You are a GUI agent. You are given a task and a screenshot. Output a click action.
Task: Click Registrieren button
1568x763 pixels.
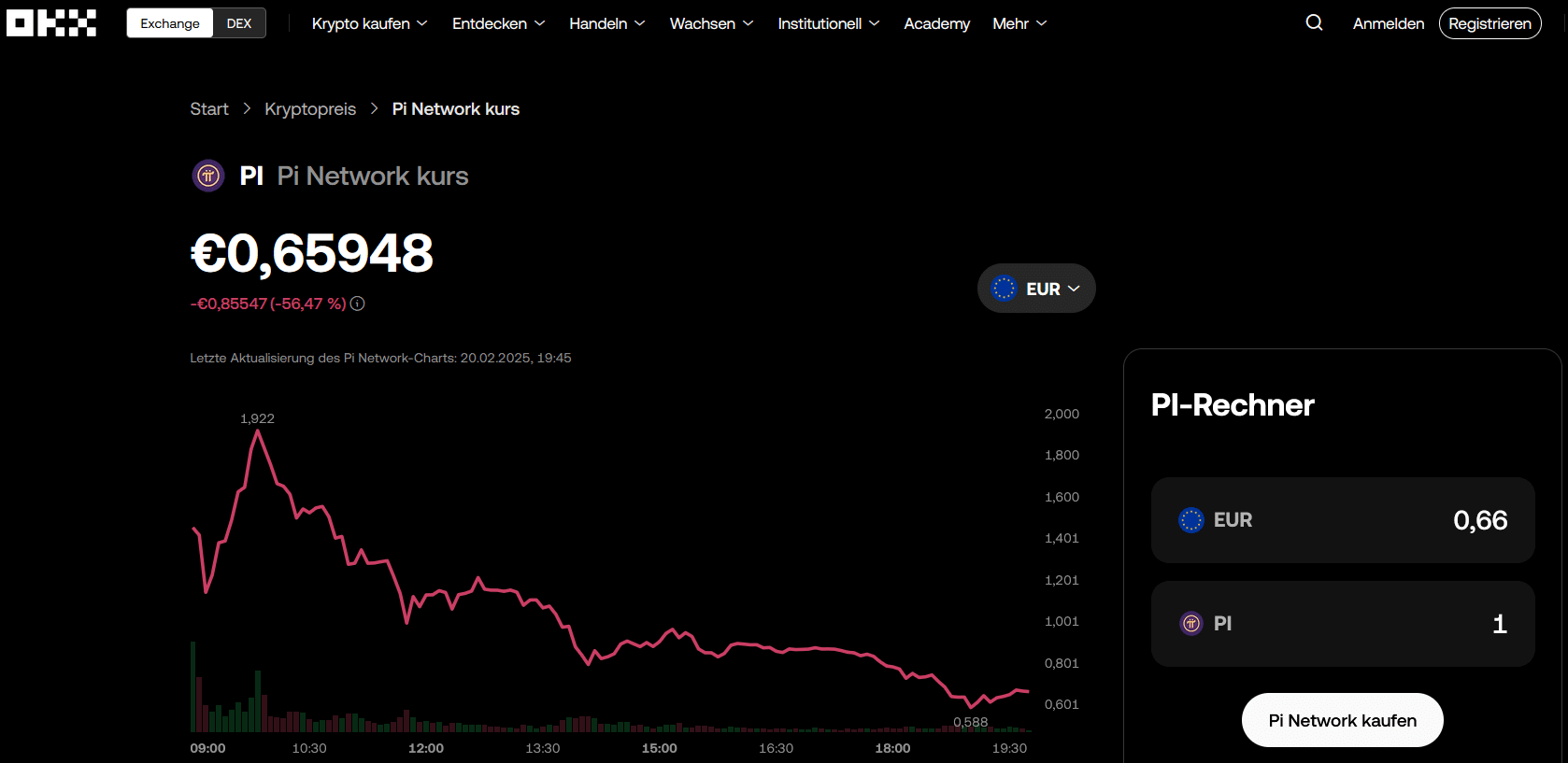tap(1490, 23)
